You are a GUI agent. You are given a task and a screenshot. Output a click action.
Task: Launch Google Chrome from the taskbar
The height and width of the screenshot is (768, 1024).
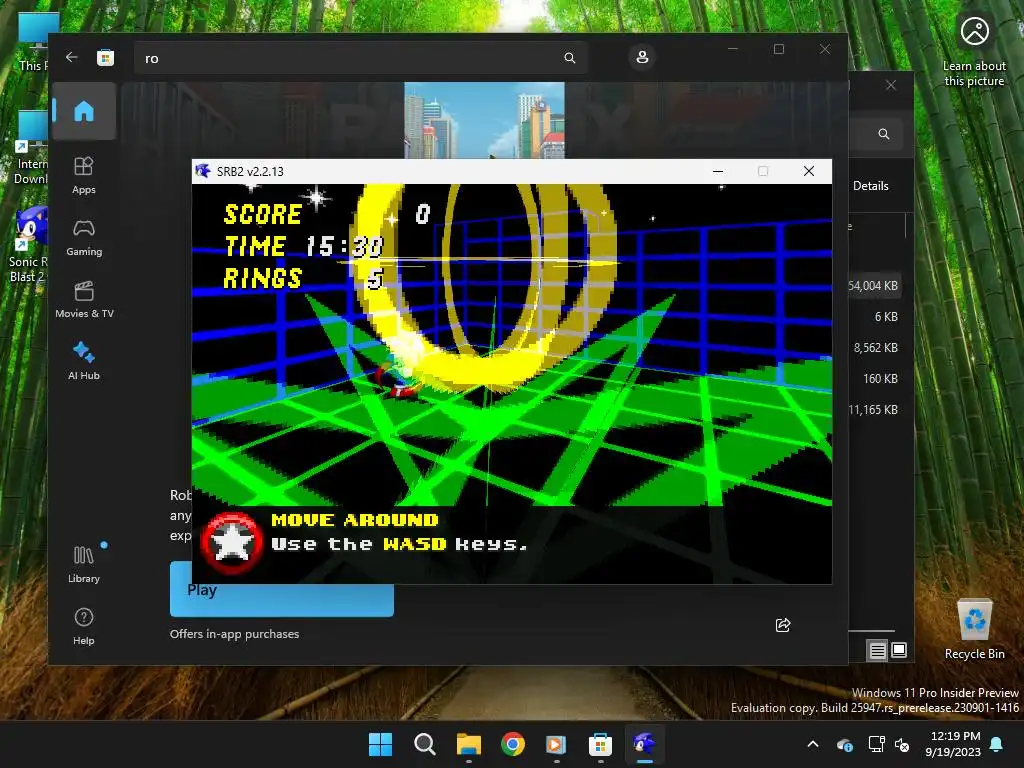click(x=513, y=744)
